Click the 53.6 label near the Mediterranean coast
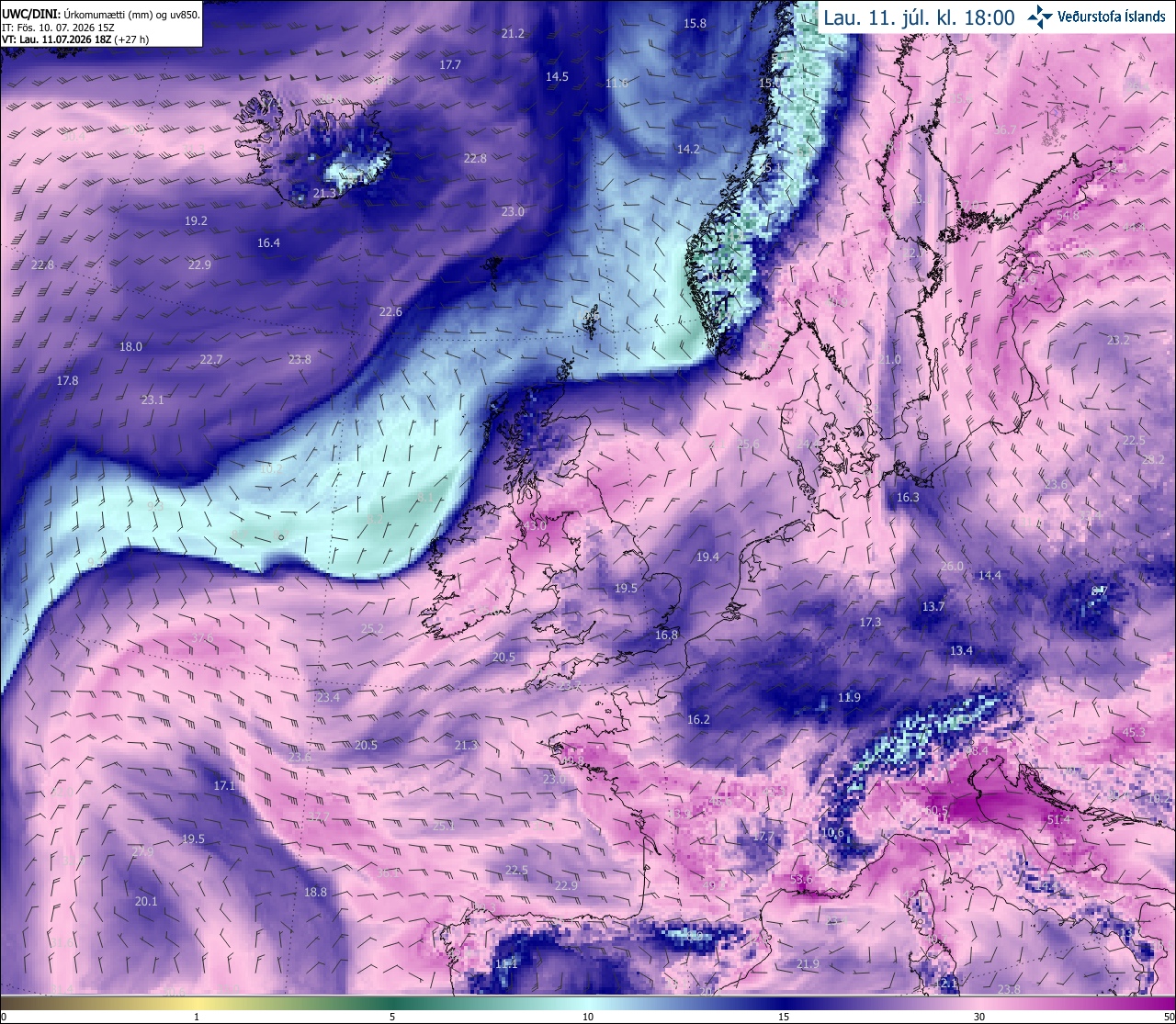Viewport: 1176px width, 1024px height. pyautogui.click(x=801, y=879)
